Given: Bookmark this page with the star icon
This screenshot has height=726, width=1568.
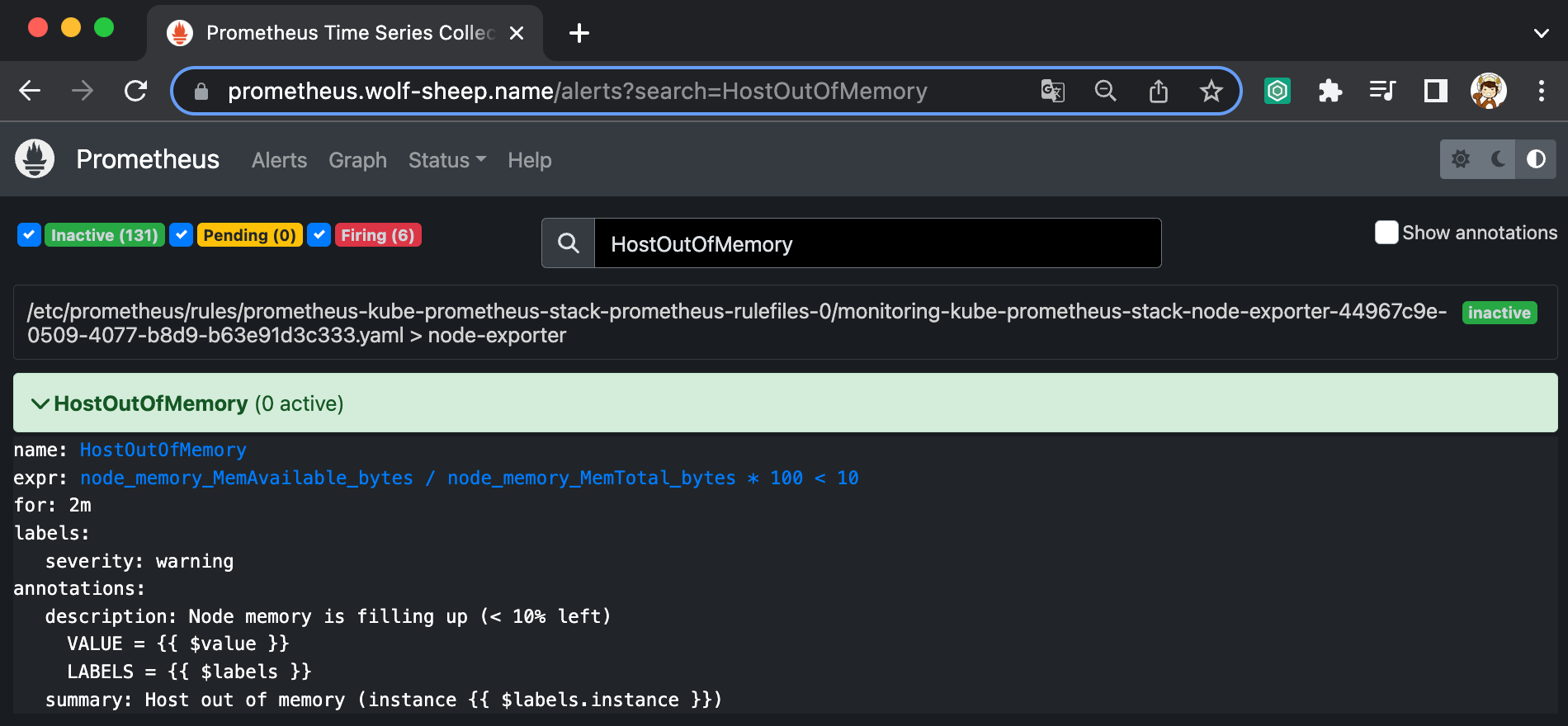Looking at the screenshot, I should coord(1211,91).
